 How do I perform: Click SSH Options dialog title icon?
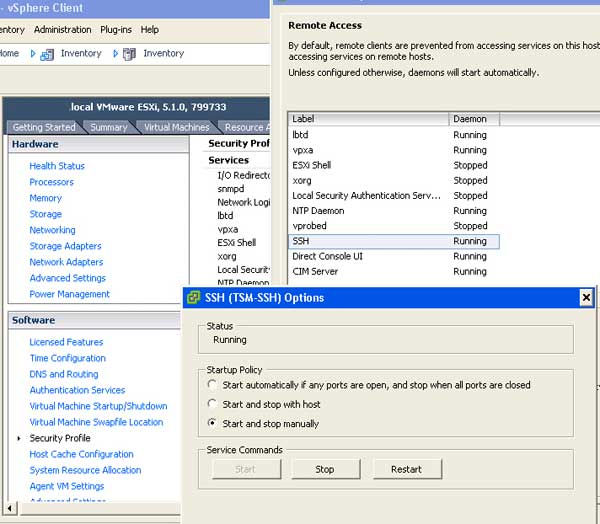point(193,298)
